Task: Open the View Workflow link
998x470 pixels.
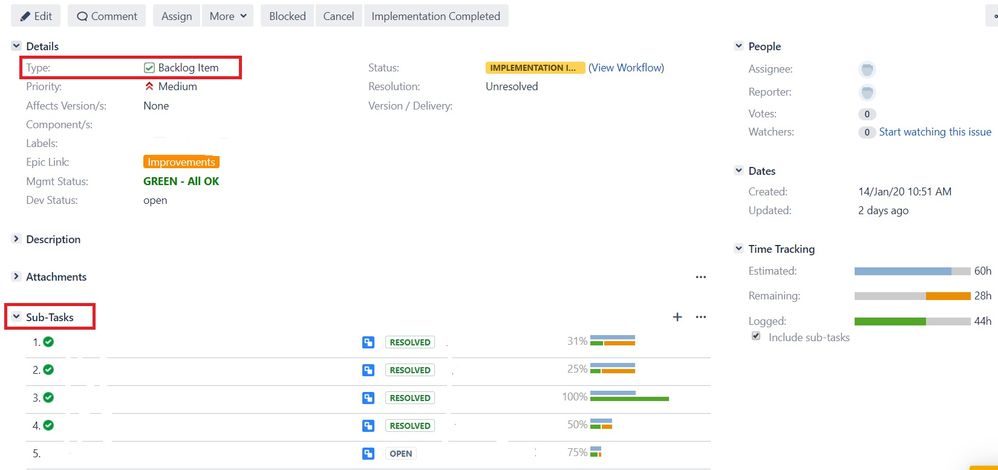Action: tap(626, 68)
